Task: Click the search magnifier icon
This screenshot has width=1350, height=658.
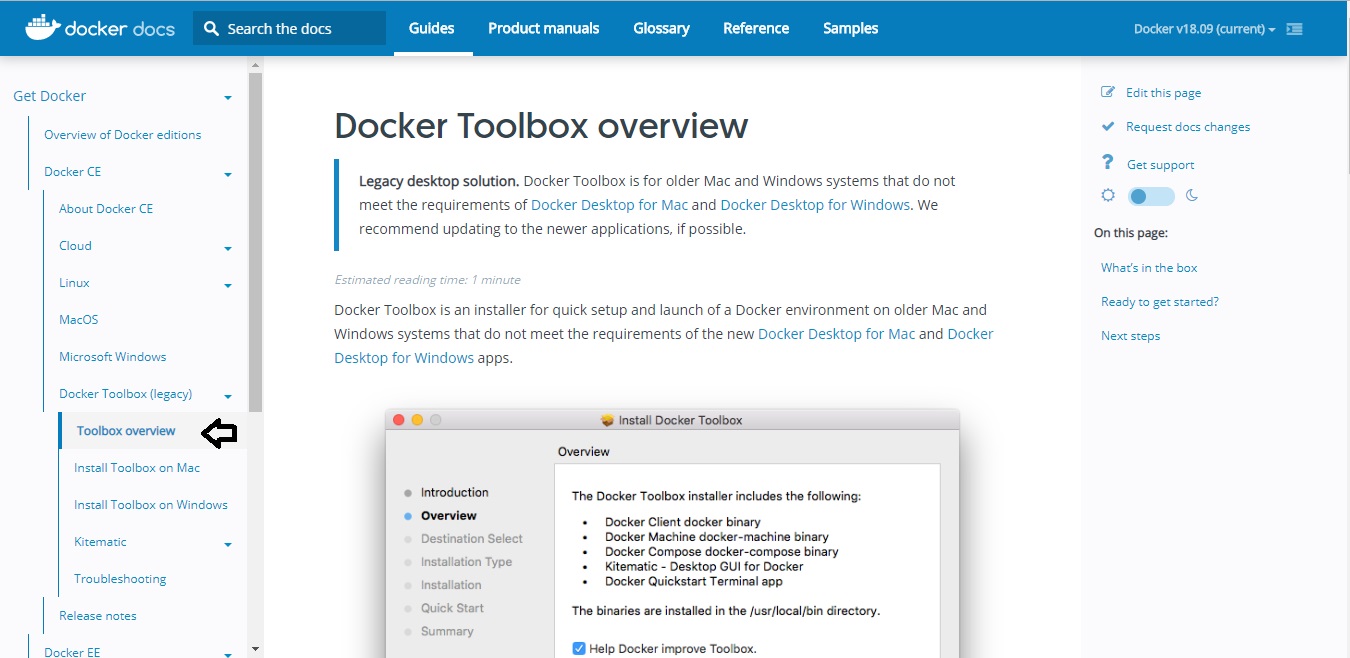Action: tap(211, 28)
